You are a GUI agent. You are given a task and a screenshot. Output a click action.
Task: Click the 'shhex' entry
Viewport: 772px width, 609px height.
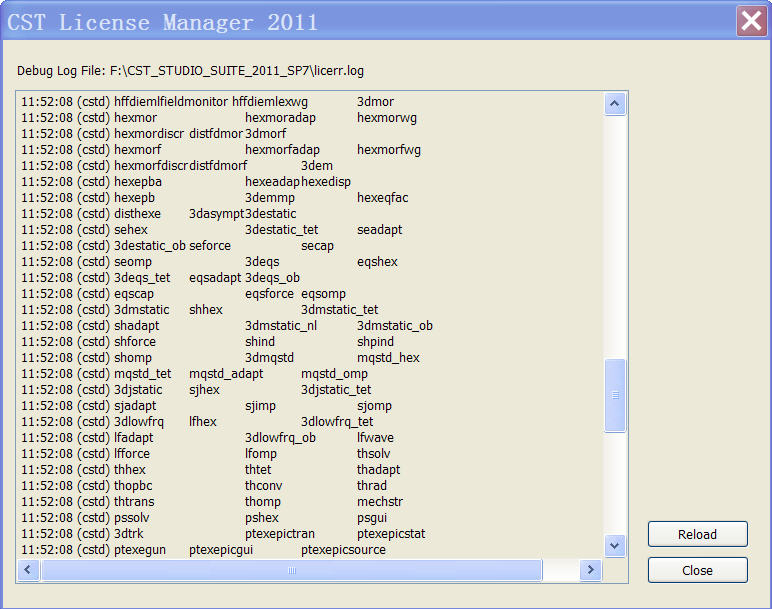tap(206, 310)
